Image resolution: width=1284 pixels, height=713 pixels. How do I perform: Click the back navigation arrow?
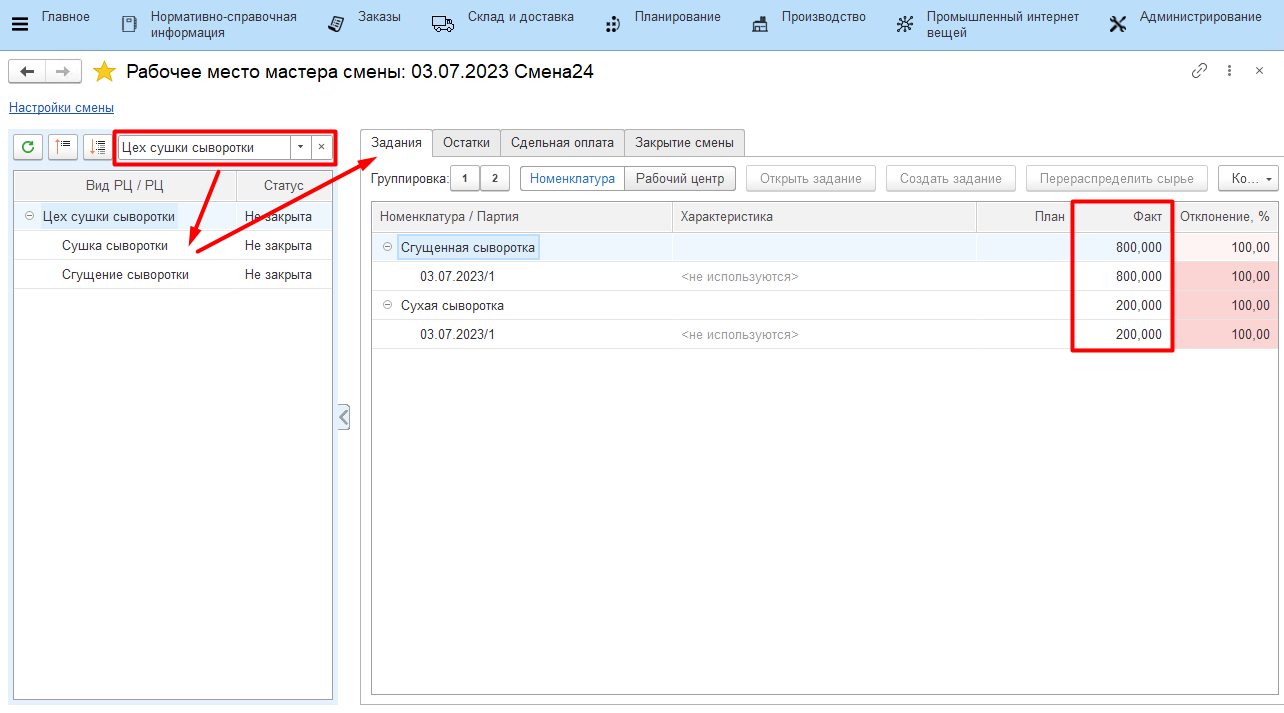click(27, 71)
